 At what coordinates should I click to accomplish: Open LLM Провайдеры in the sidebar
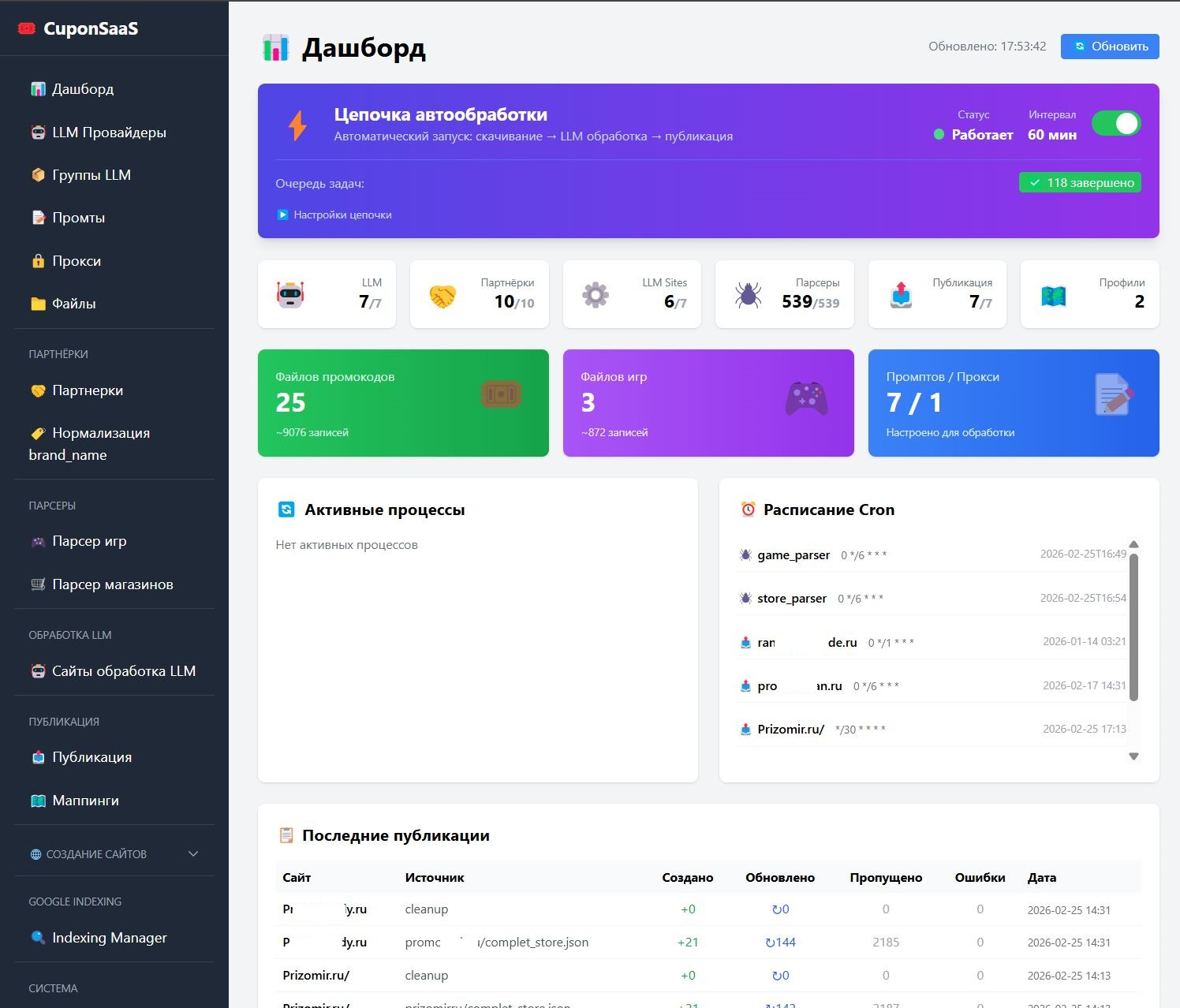[109, 133]
